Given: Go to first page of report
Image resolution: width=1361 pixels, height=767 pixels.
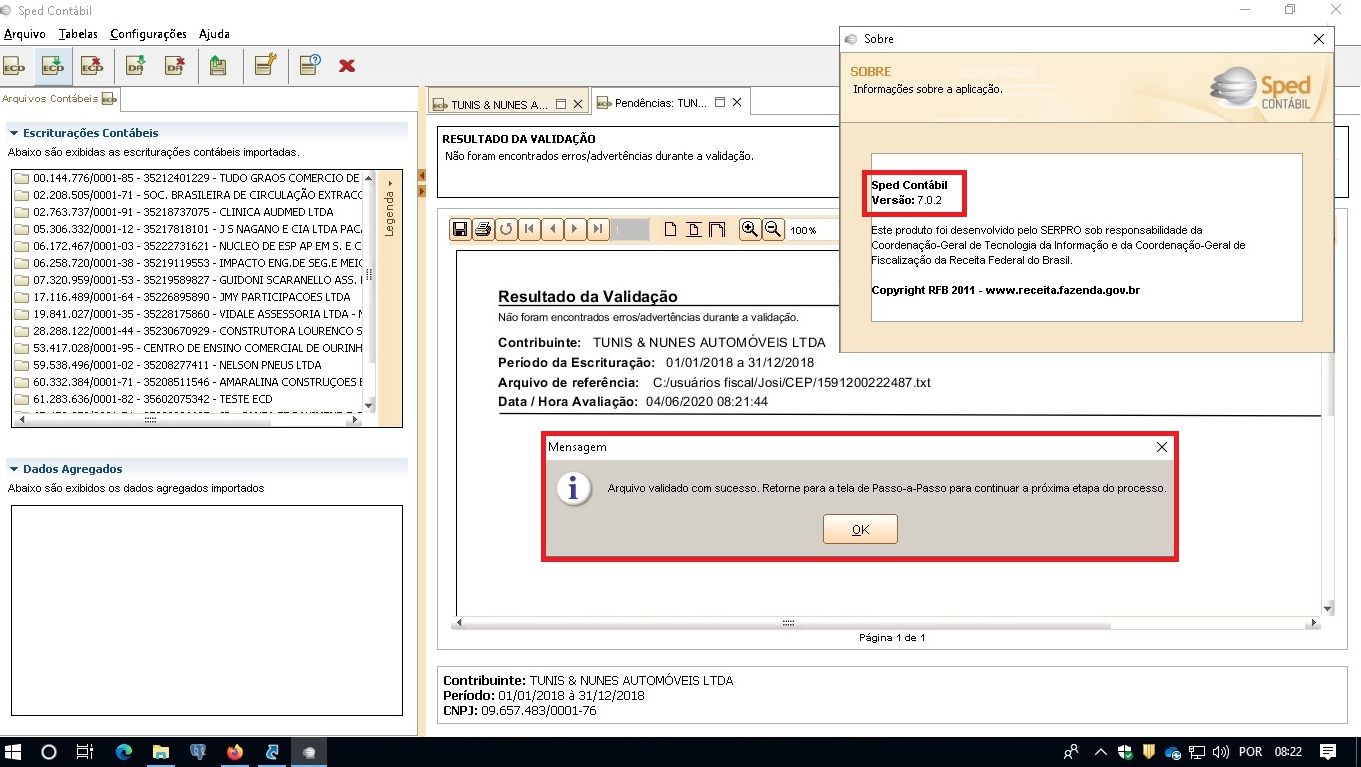Looking at the screenshot, I should (x=529, y=230).
